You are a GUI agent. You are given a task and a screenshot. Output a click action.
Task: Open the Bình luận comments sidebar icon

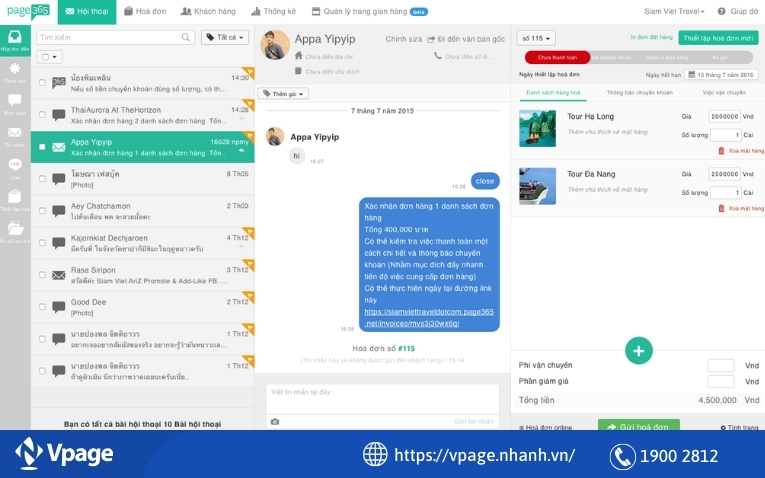tap(15, 103)
